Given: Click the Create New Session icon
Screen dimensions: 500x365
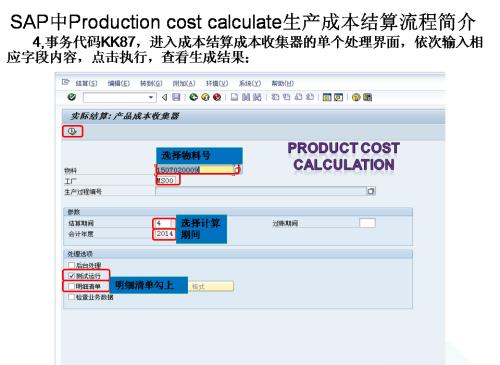Looking at the screenshot, I should [327, 97].
